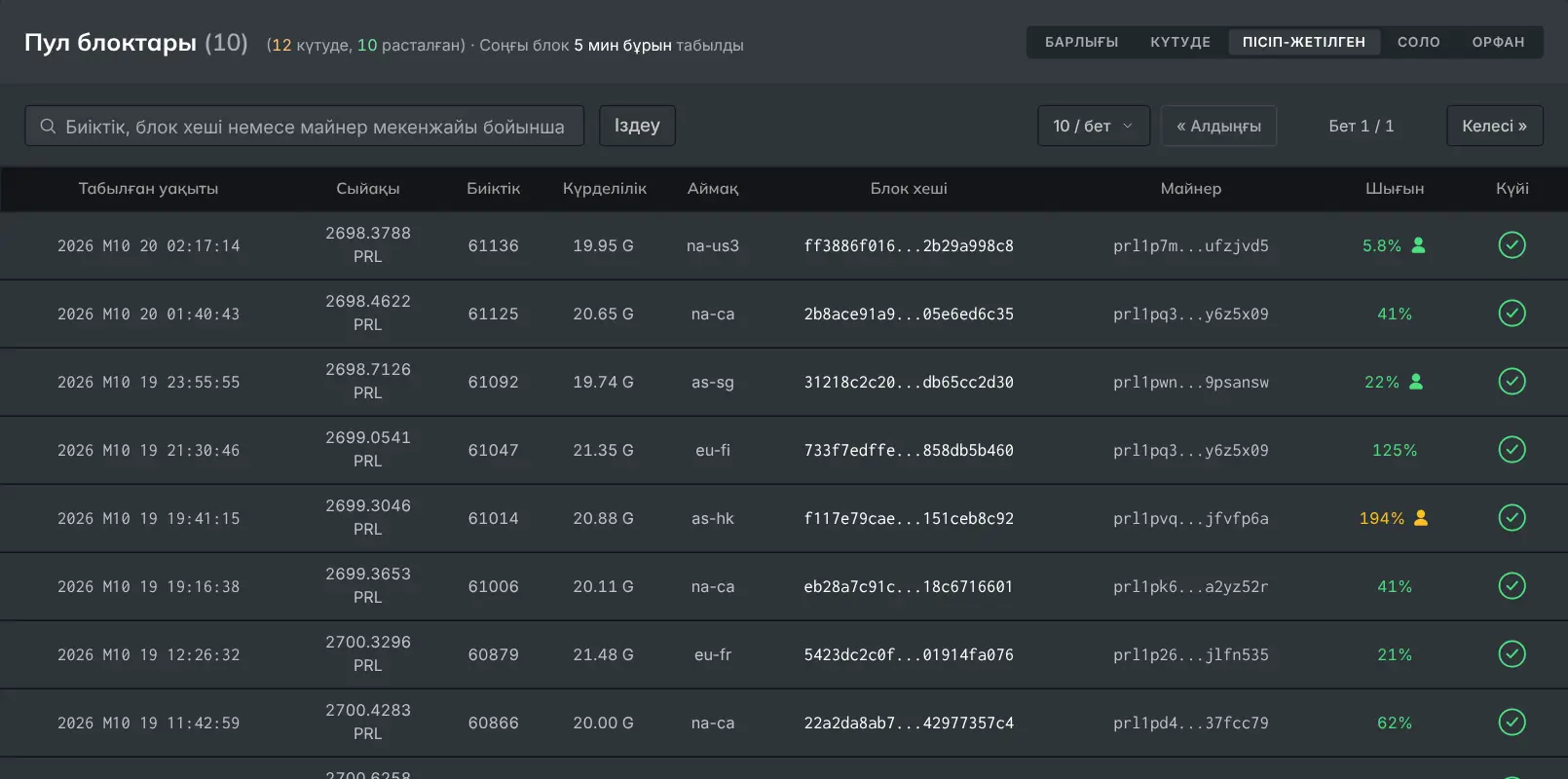Image resolution: width=1568 pixels, height=779 pixels.
Task: Click matured checkmark icon for block 61136
Action: click(x=1512, y=245)
